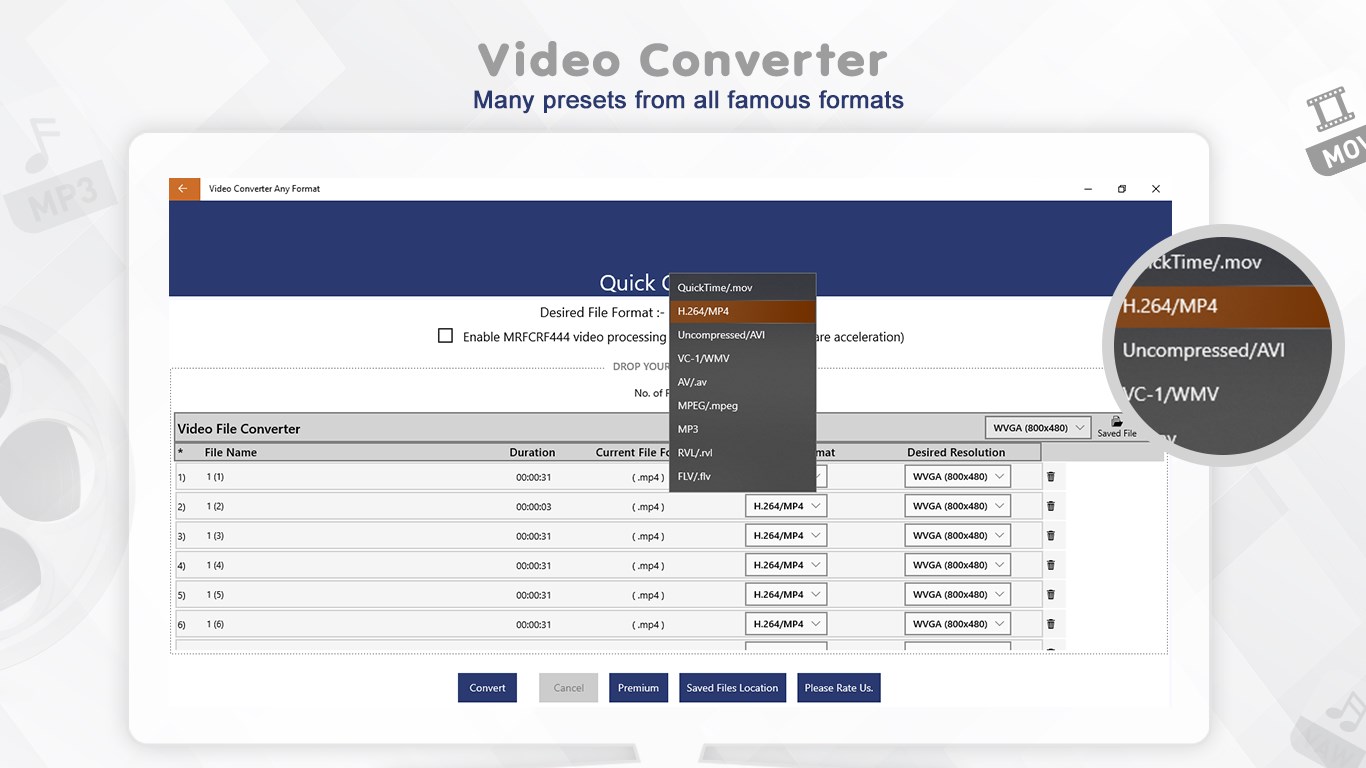
Task: Click the Video Converter Any Format title
Action: (264, 188)
